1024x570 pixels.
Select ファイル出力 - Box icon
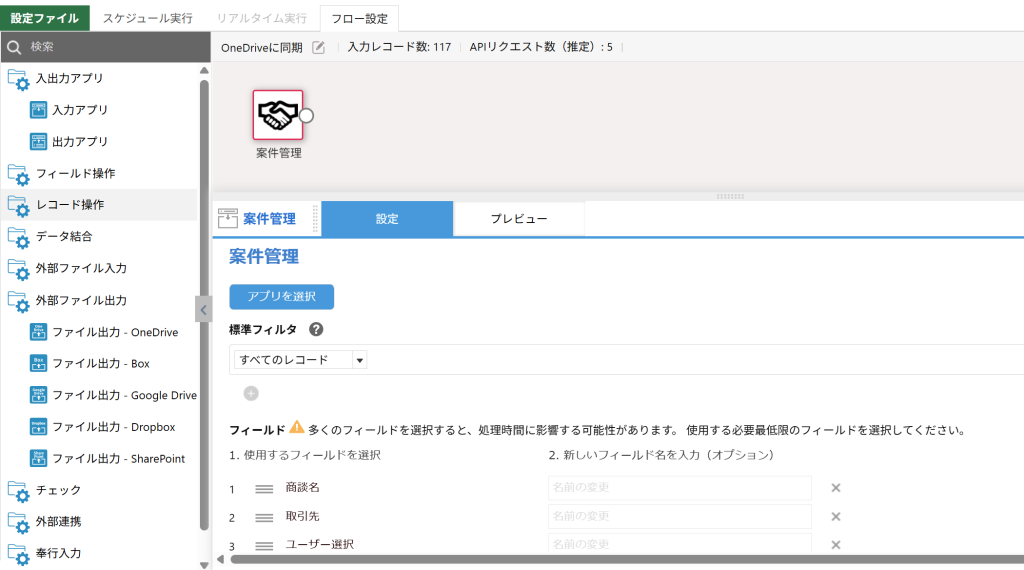(x=39, y=363)
